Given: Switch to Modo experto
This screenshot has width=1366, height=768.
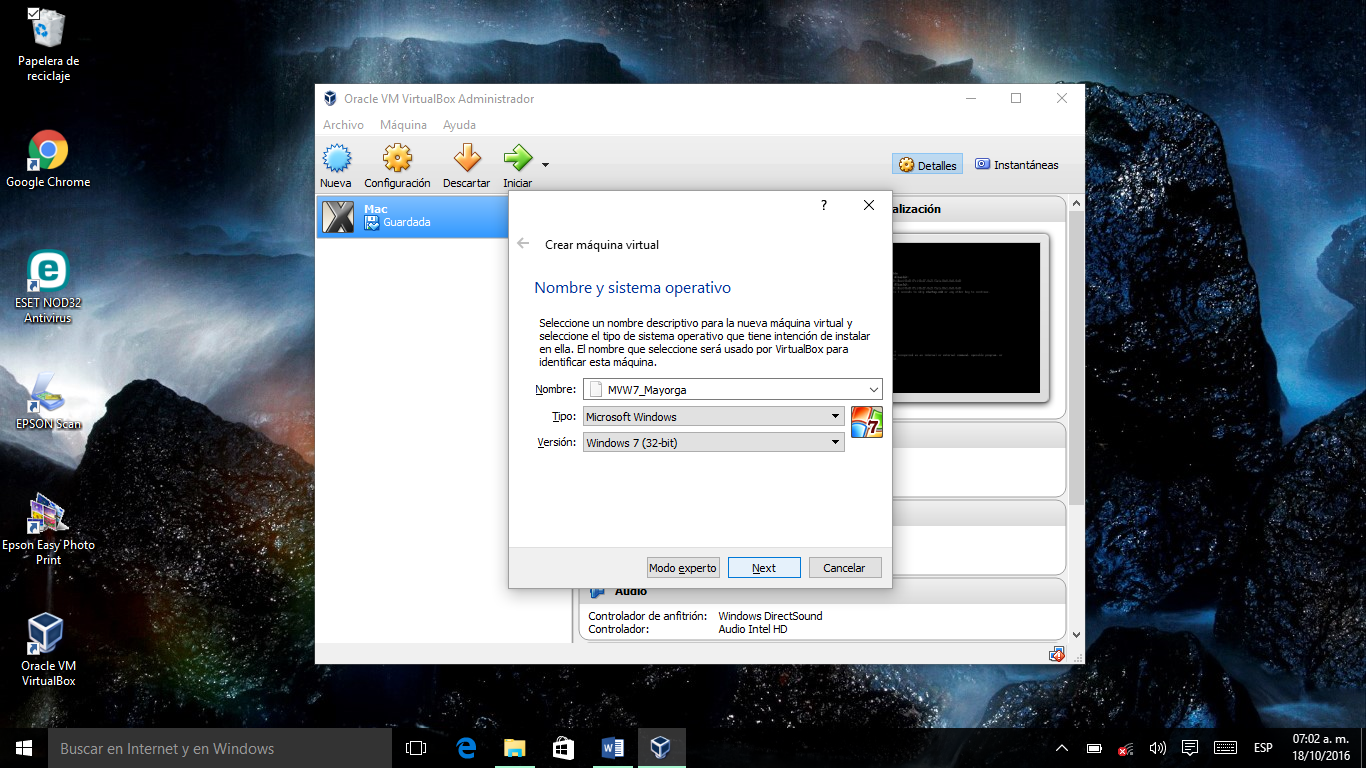Looking at the screenshot, I should click(x=683, y=567).
